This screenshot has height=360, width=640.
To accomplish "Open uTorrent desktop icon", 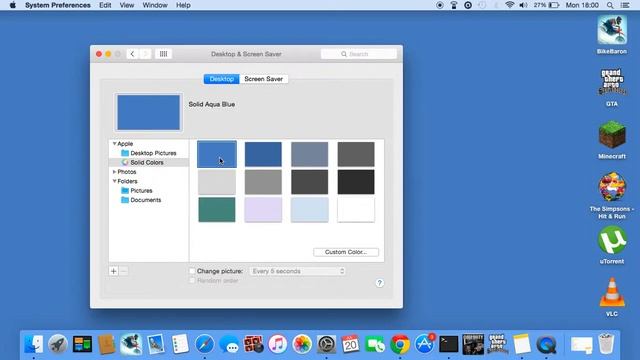I will [612, 240].
